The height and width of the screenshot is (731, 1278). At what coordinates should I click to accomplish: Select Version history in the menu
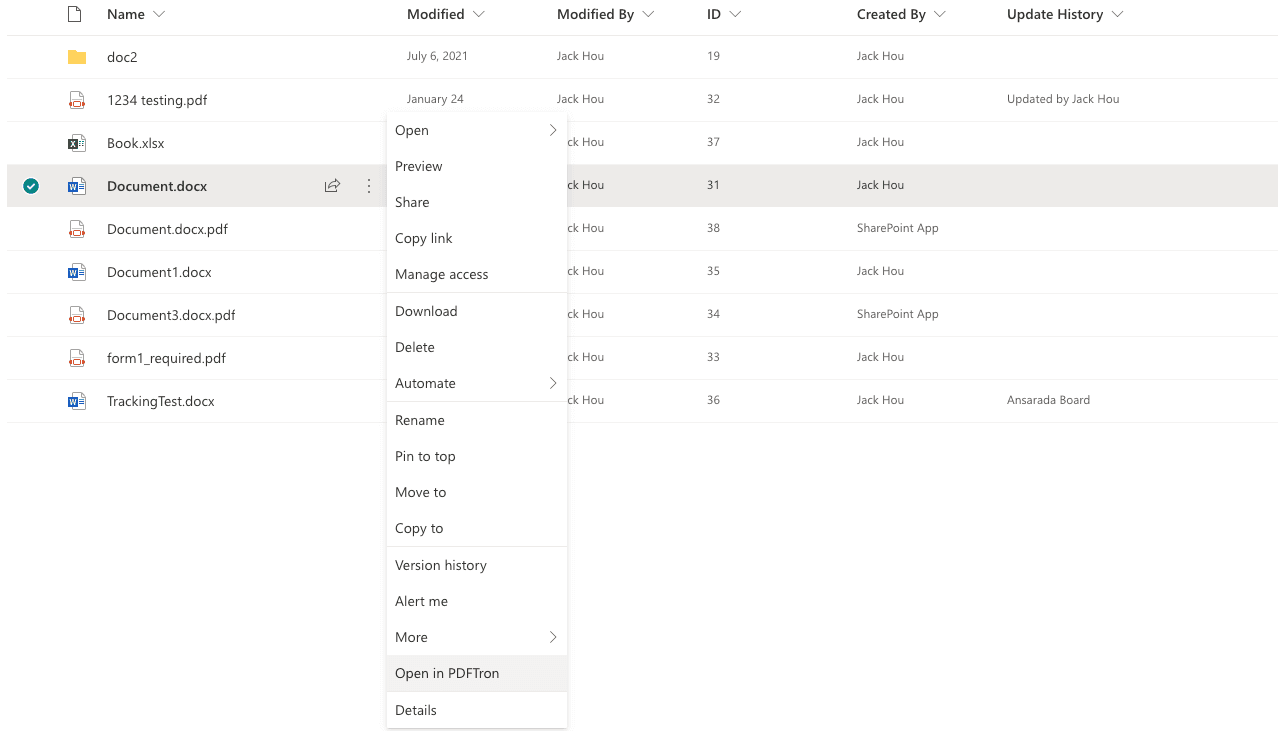coord(441,565)
